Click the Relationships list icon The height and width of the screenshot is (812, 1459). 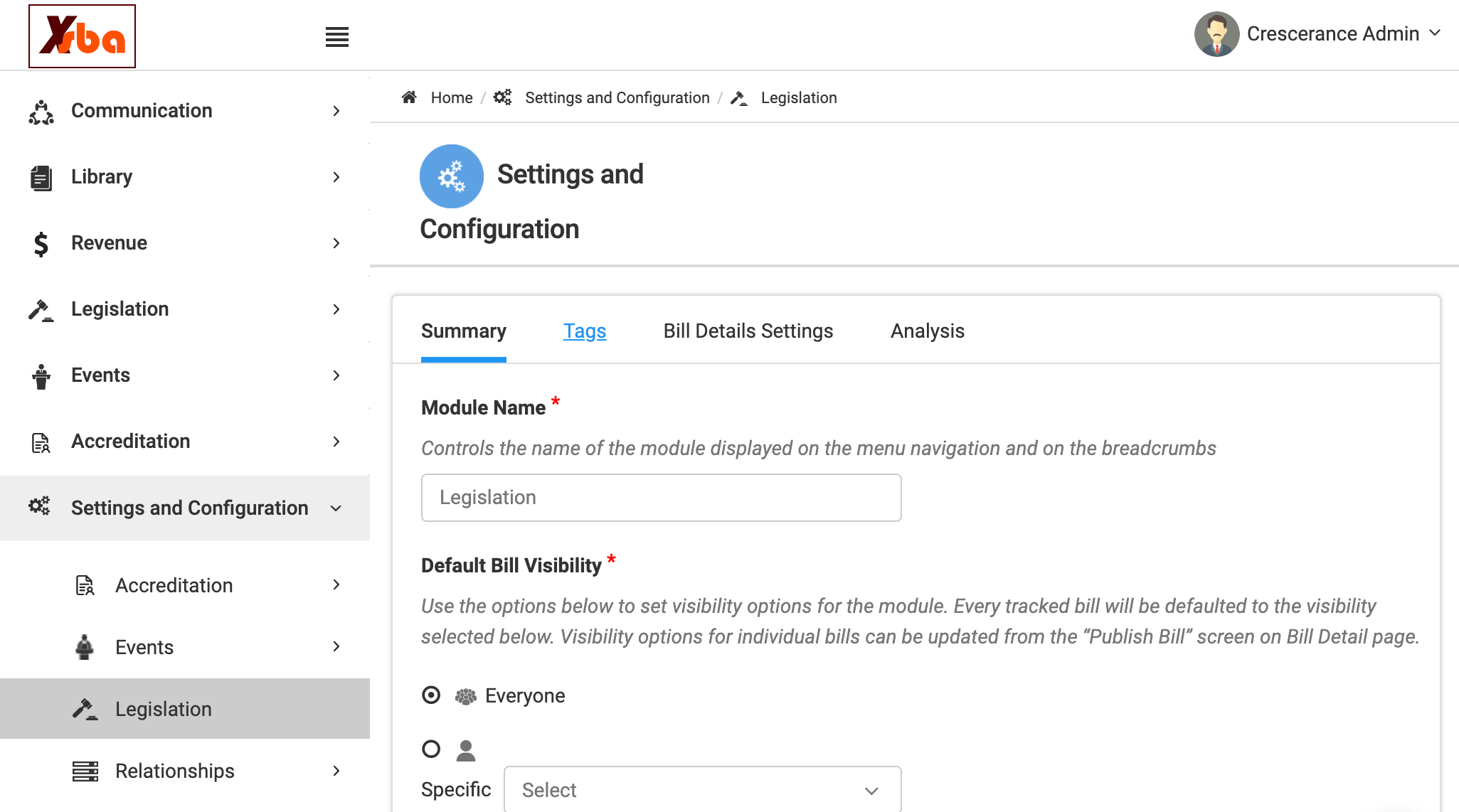[x=85, y=771]
